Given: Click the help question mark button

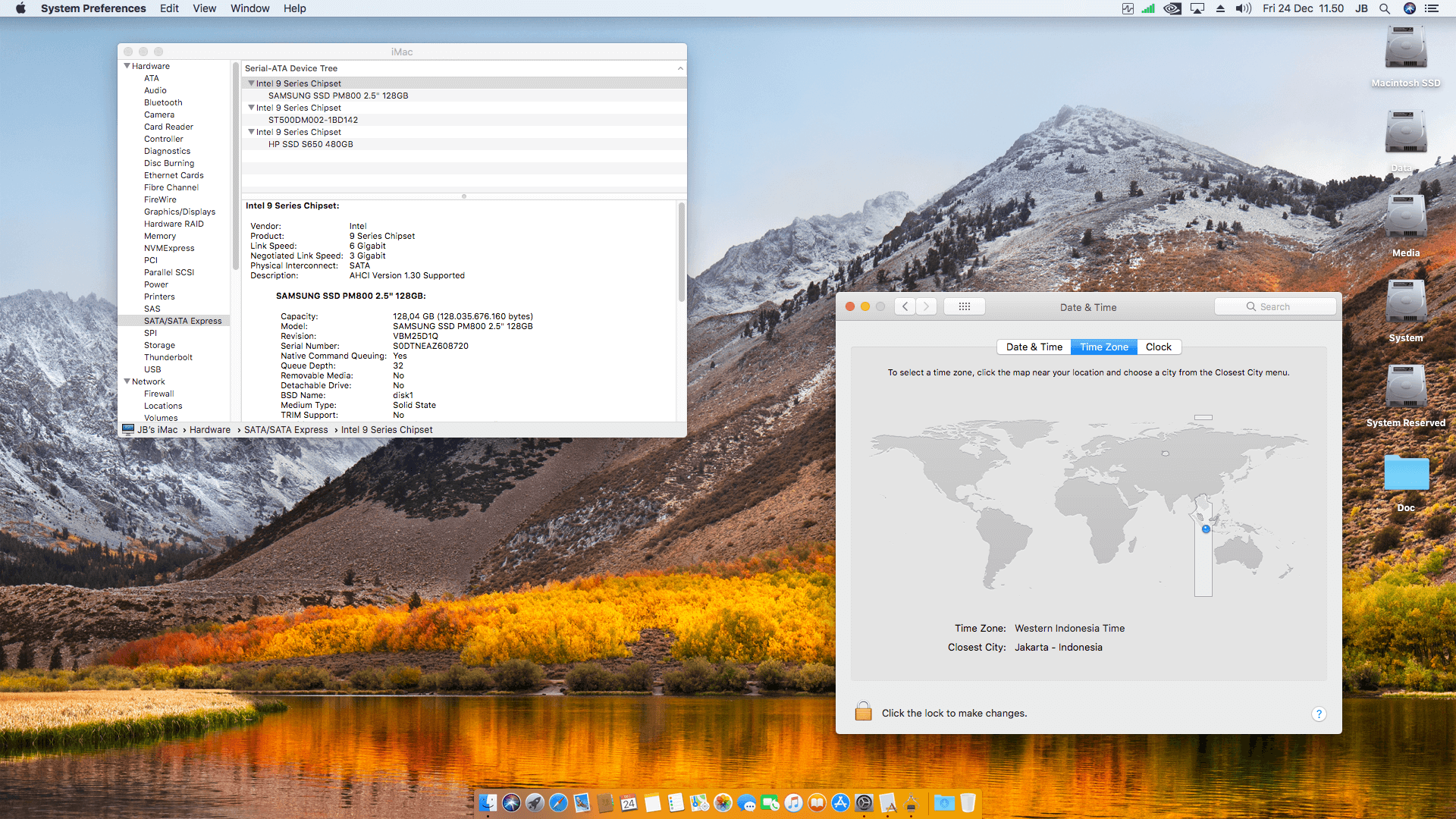Looking at the screenshot, I should [x=1319, y=714].
